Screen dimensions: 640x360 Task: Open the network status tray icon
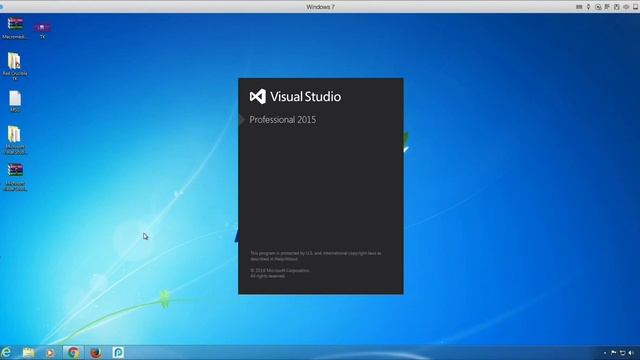(x=622, y=353)
